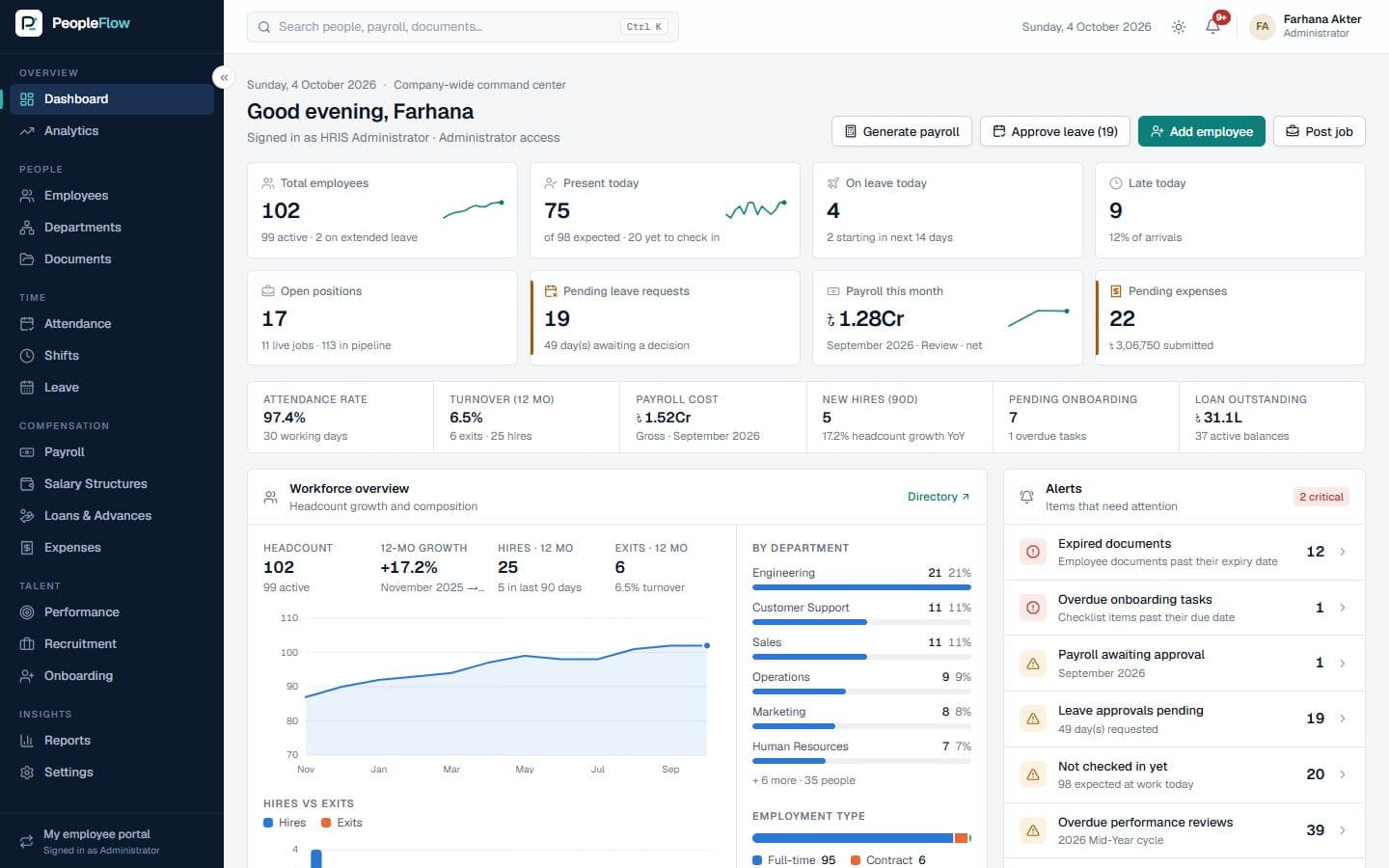This screenshot has width=1389, height=868.
Task: Click the Loans & Advances icon
Action: [27, 516]
